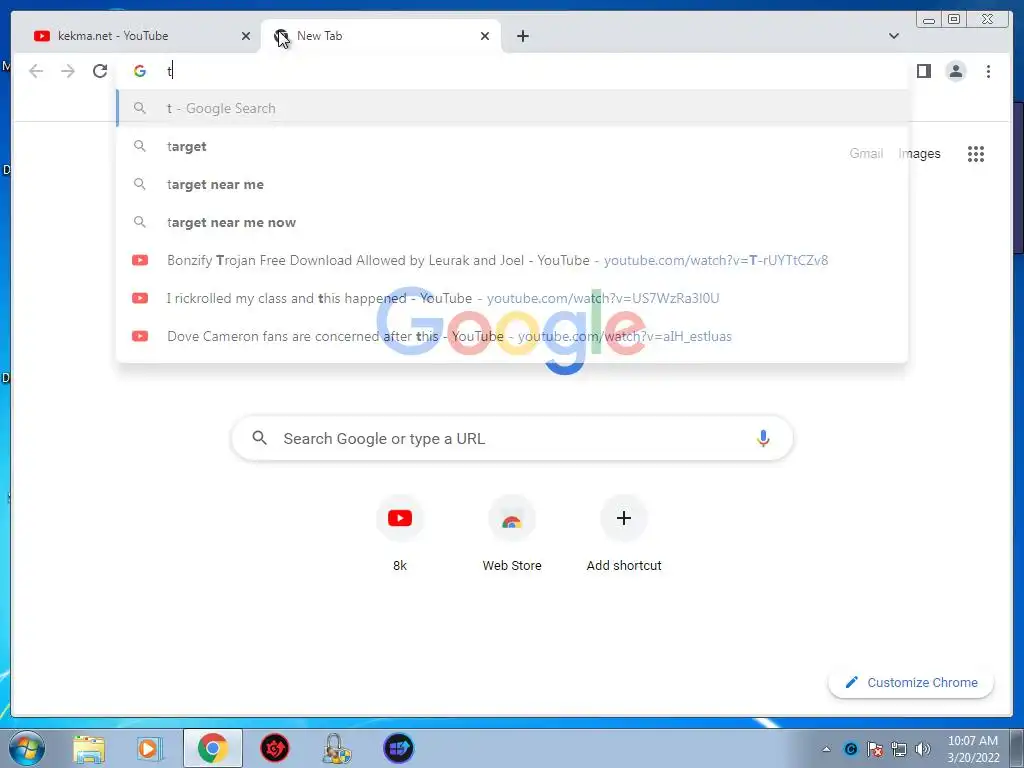
Task: Open Windows Explorer from the taskbar
Action: (89, 748)
